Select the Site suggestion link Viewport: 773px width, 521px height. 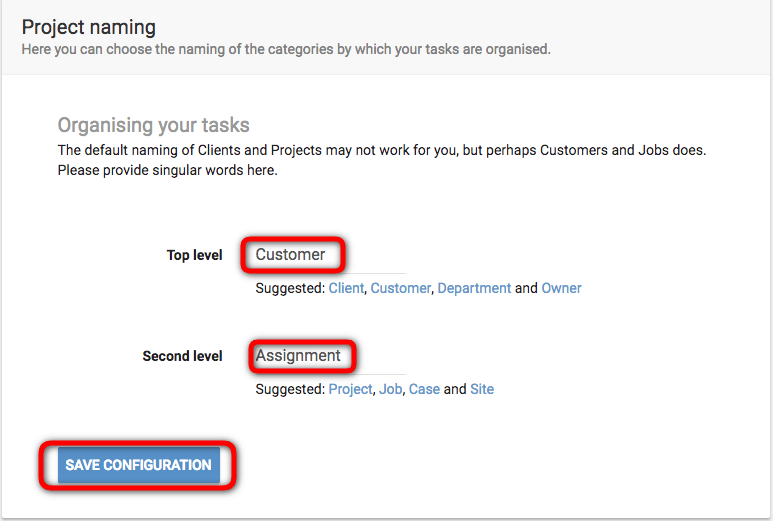point(482,389)
